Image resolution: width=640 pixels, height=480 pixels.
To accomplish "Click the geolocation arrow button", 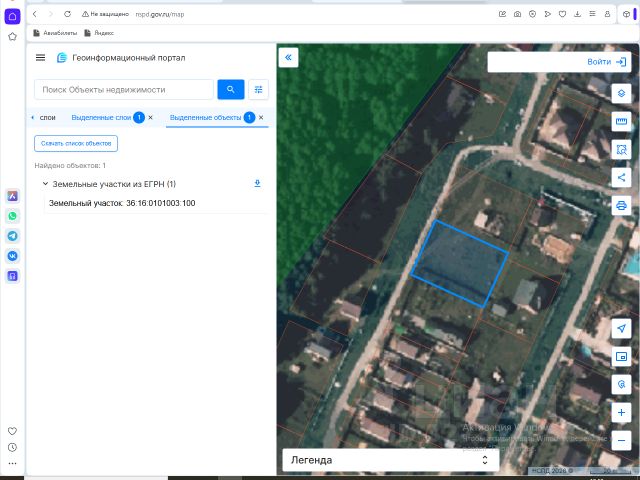I will click(621, 329).
